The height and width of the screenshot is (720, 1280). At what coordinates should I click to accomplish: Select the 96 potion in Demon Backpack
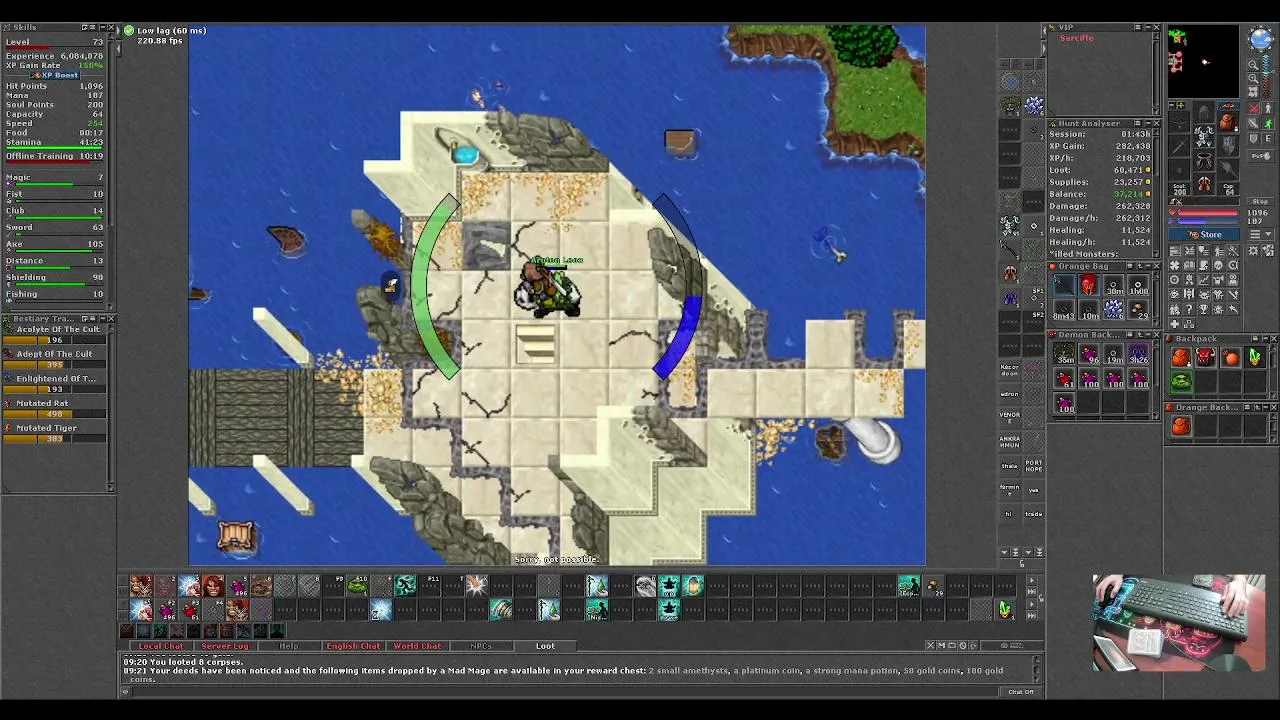pyautogui.click(x=1089, y=355)
